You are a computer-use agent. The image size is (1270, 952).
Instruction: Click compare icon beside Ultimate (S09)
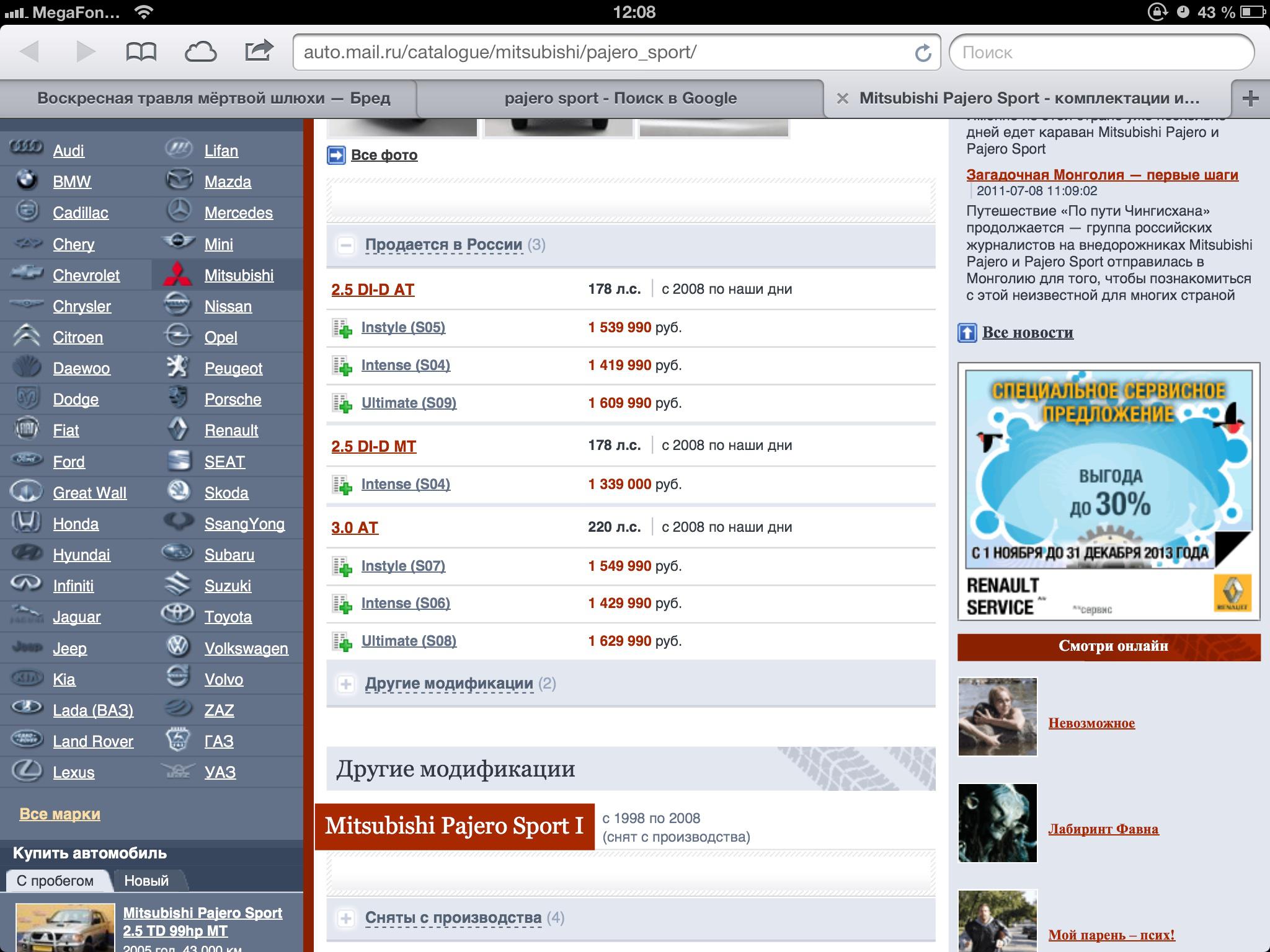342,403
